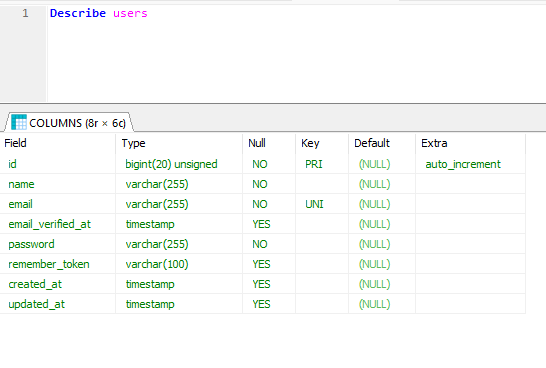This screenshot has width=546, height=368.
Task: Click the 'PRI' key cell
Action: coord(322,164)
